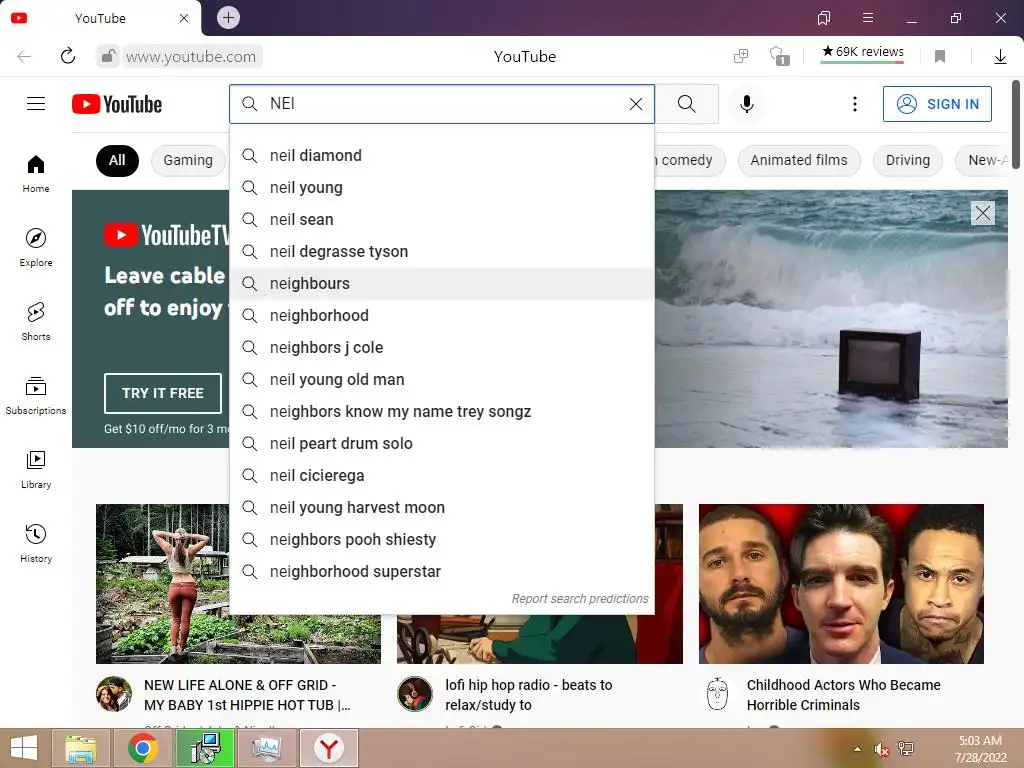The height and width of the screenshot is (768, 1024).
Task: Open lofi hip hop radio title
Action: [x=528, y=695]
